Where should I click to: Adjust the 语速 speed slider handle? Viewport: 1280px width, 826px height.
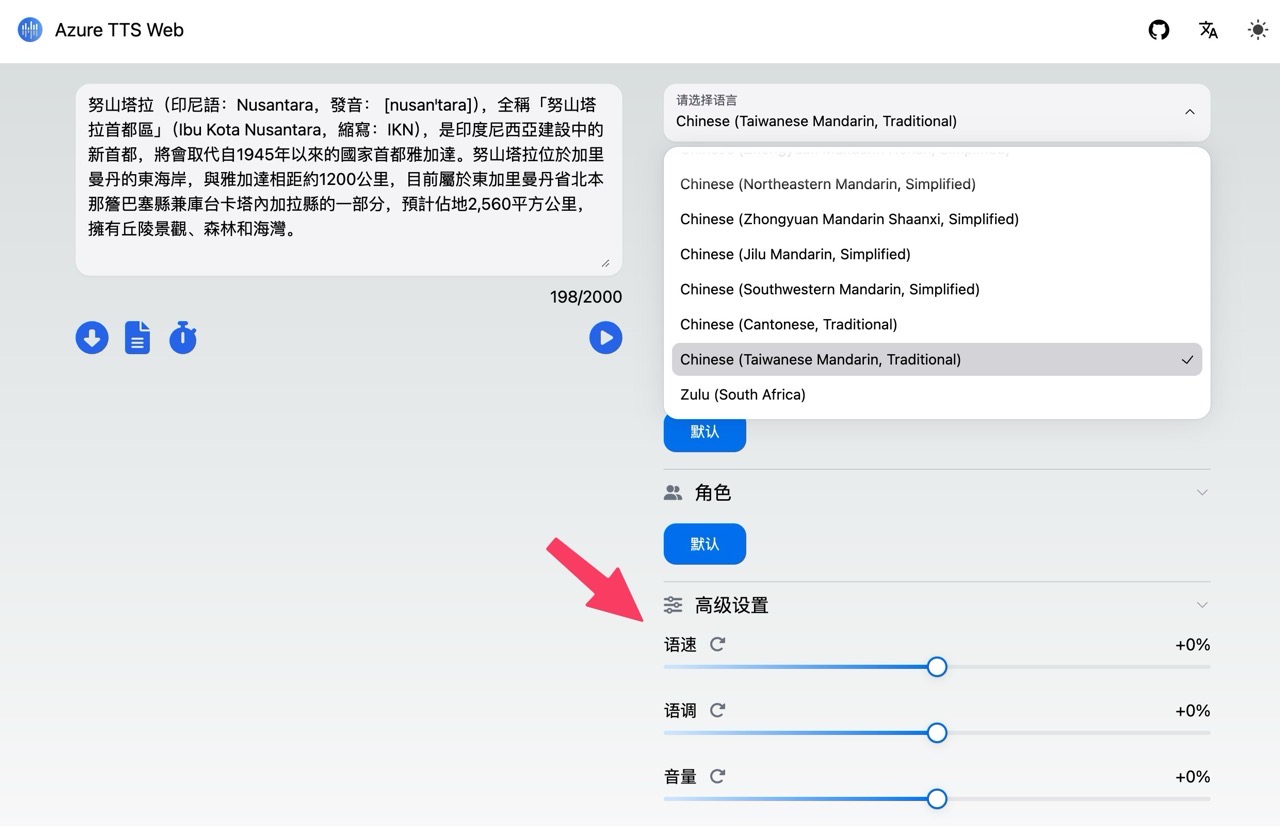[937, 667]
